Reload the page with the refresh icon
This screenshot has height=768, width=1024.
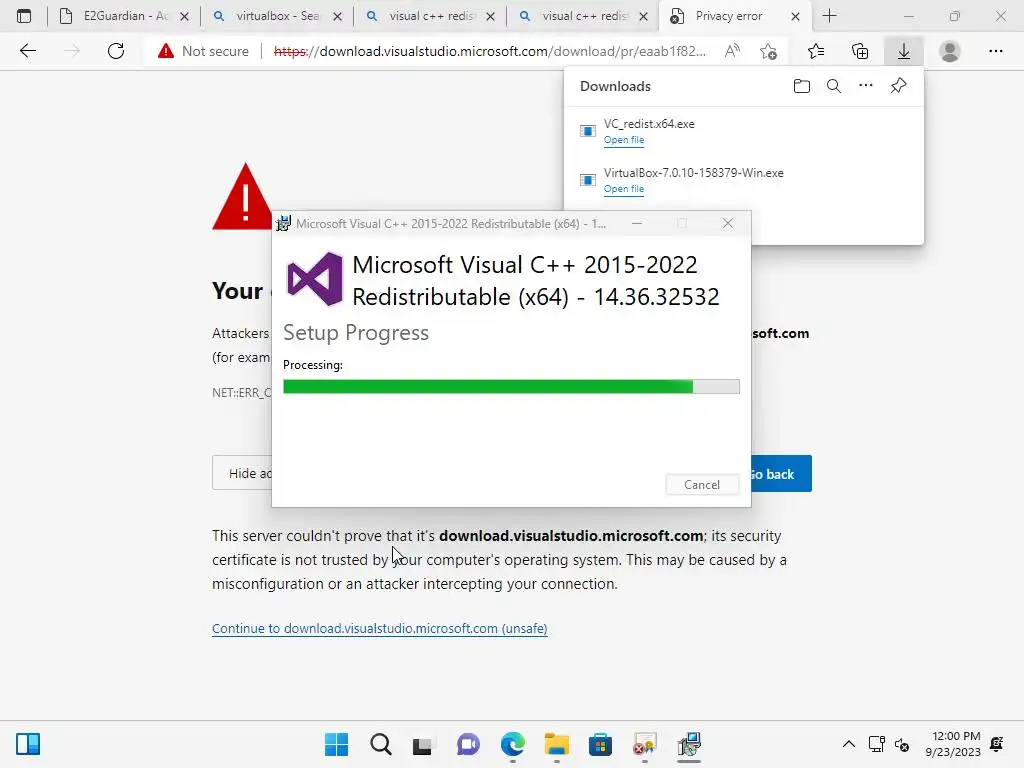point(116,51)
